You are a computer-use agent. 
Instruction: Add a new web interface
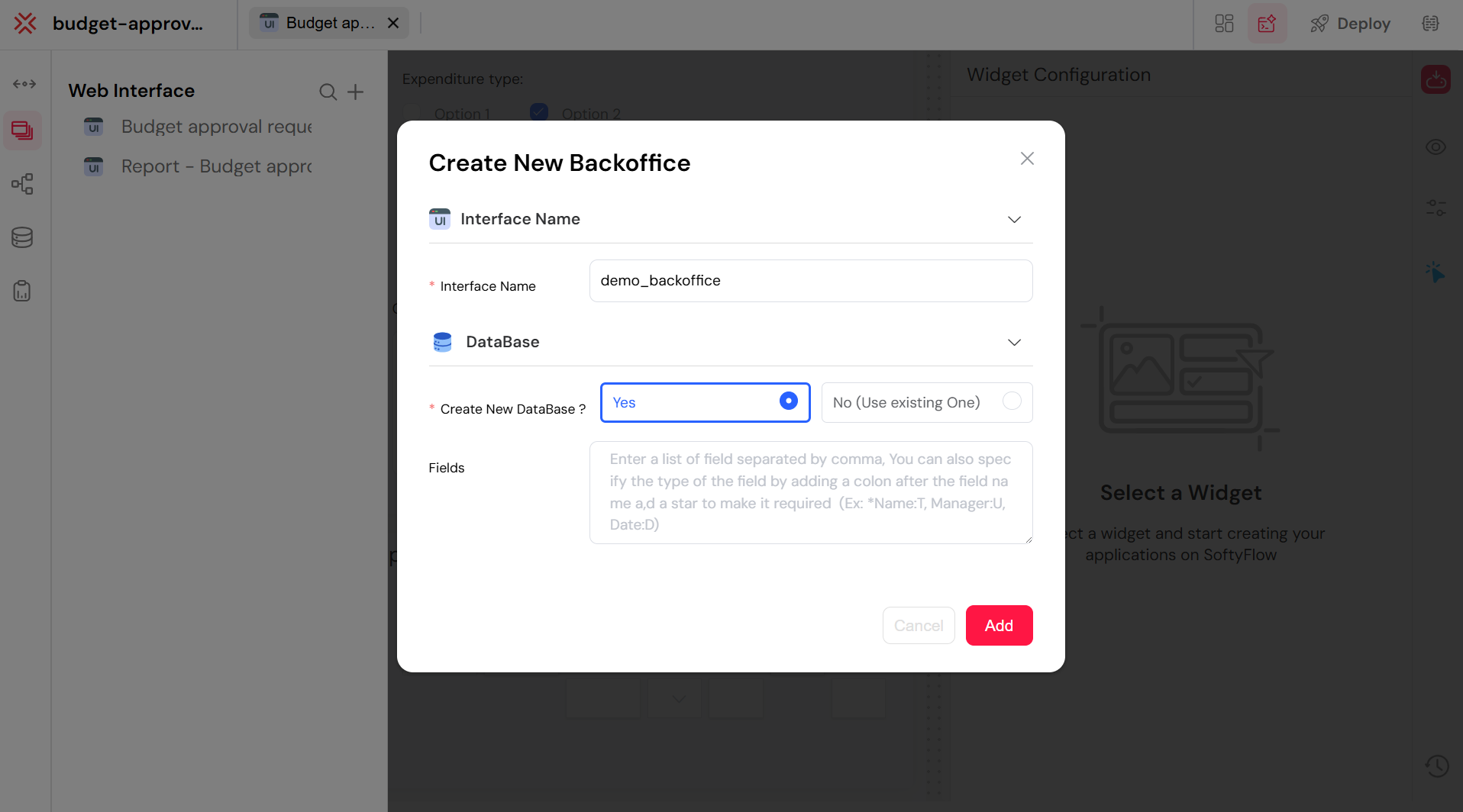(x=355, y=92)
